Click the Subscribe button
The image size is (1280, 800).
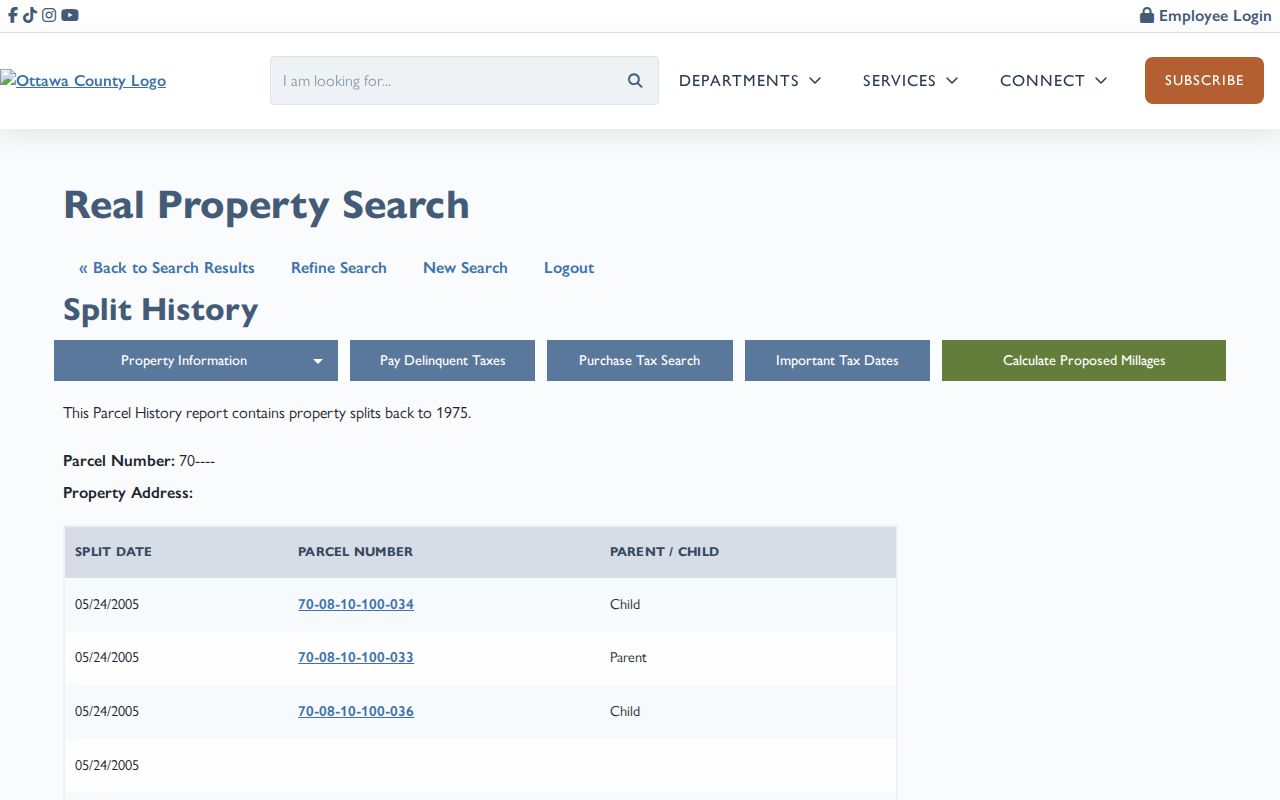click(x=1204, y=81)
